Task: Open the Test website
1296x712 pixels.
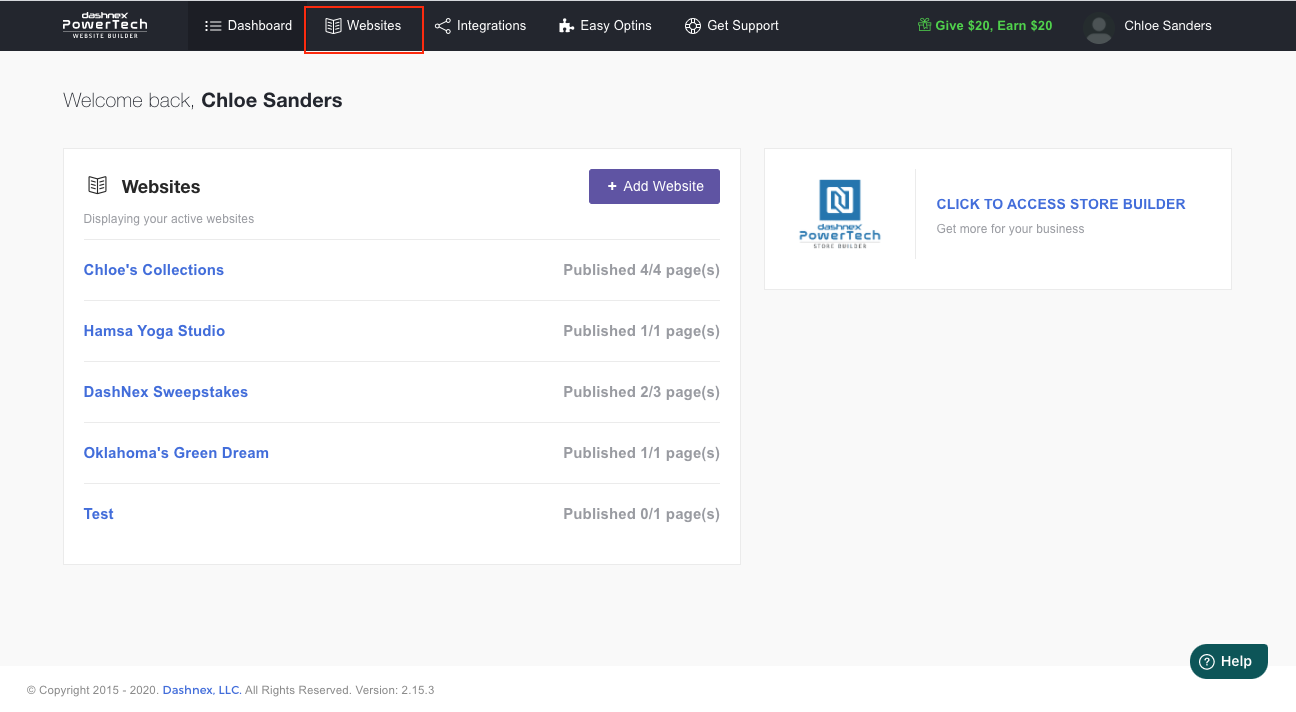Action: click(99, 514)
